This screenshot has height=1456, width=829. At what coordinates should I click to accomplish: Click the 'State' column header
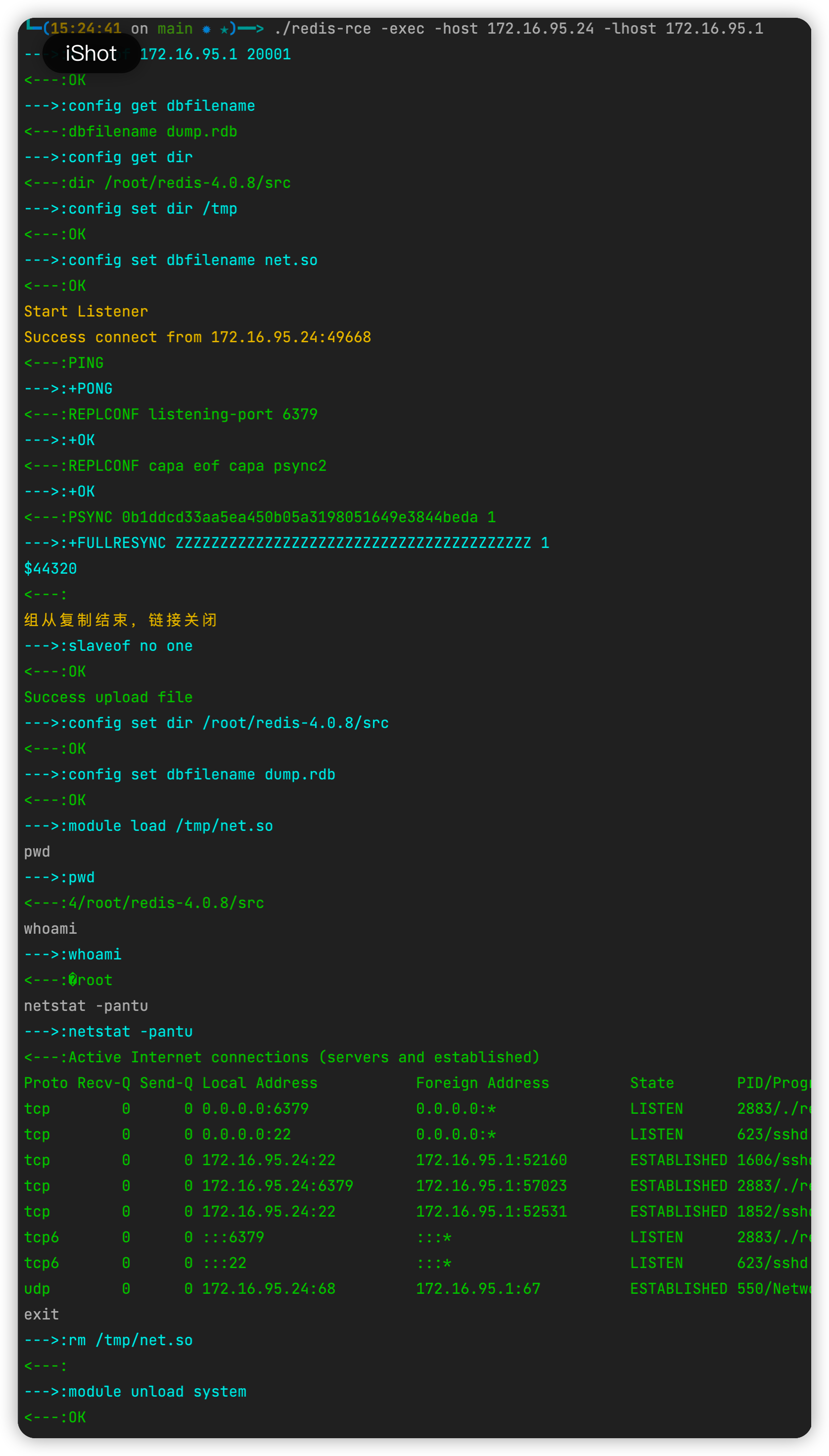tap(652, 1082)
